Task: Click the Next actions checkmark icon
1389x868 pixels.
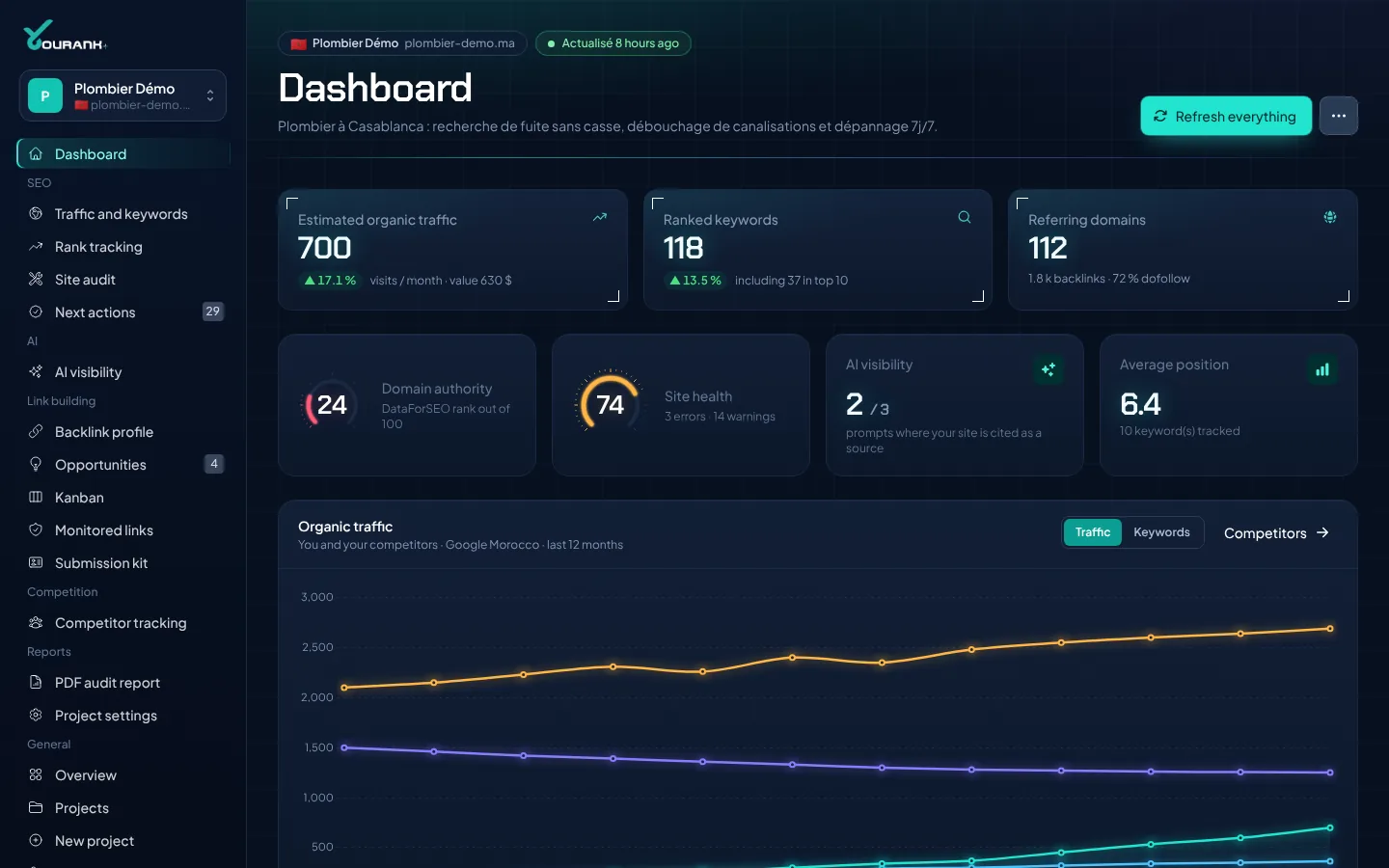Action: pos(36,312)
